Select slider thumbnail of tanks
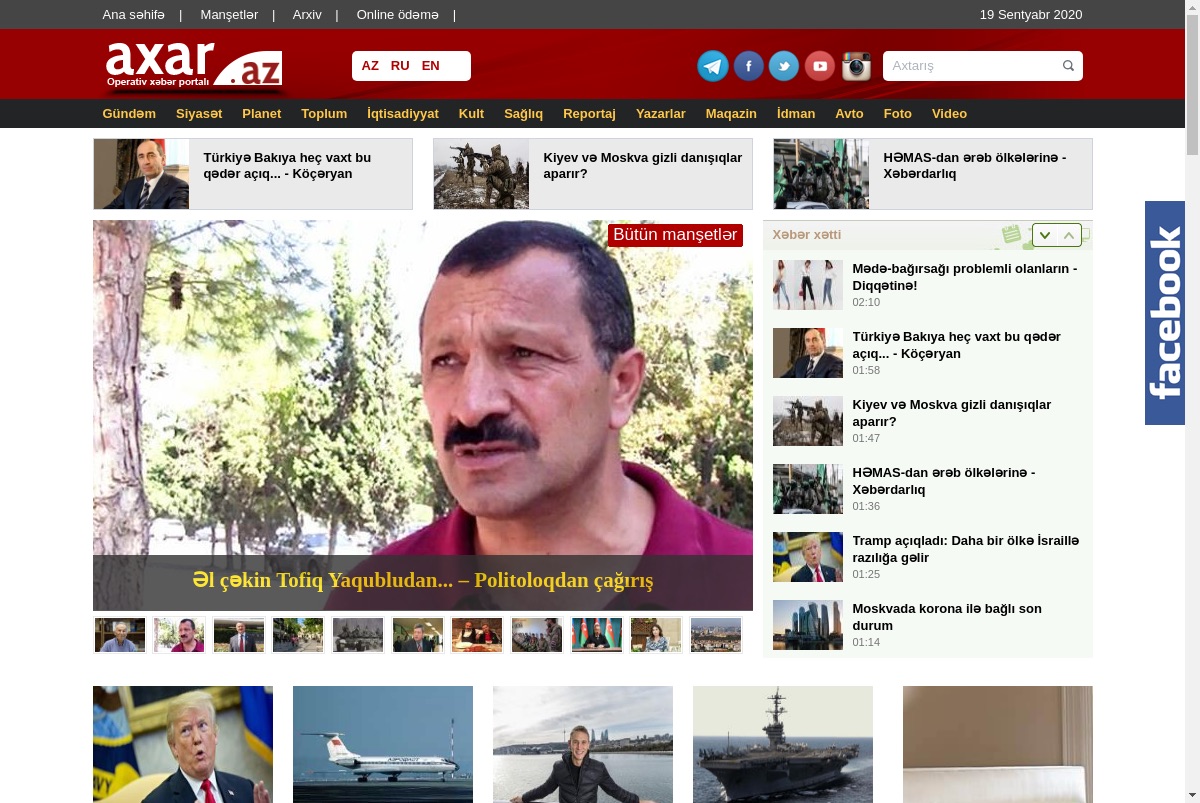Screen dimensions: 1200x803 pyautogui.click(x=358, y=635)
